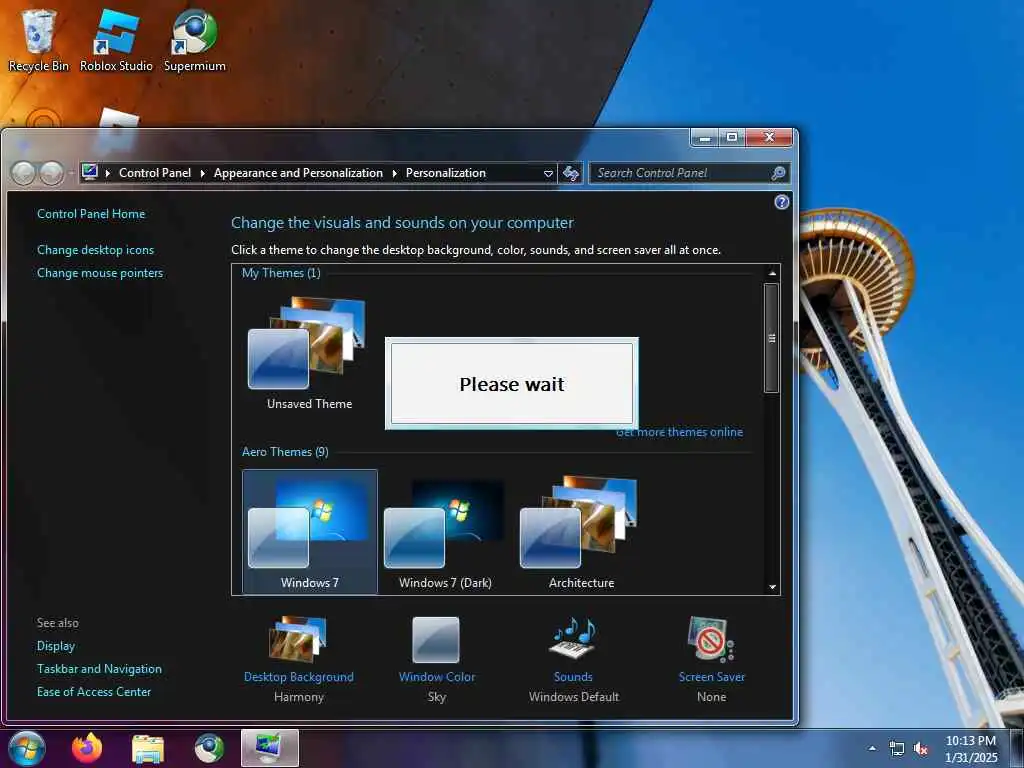Screen dimensions: 1024x768
Task: Open Ease of Access Center link
Action: tap(93, 692)
